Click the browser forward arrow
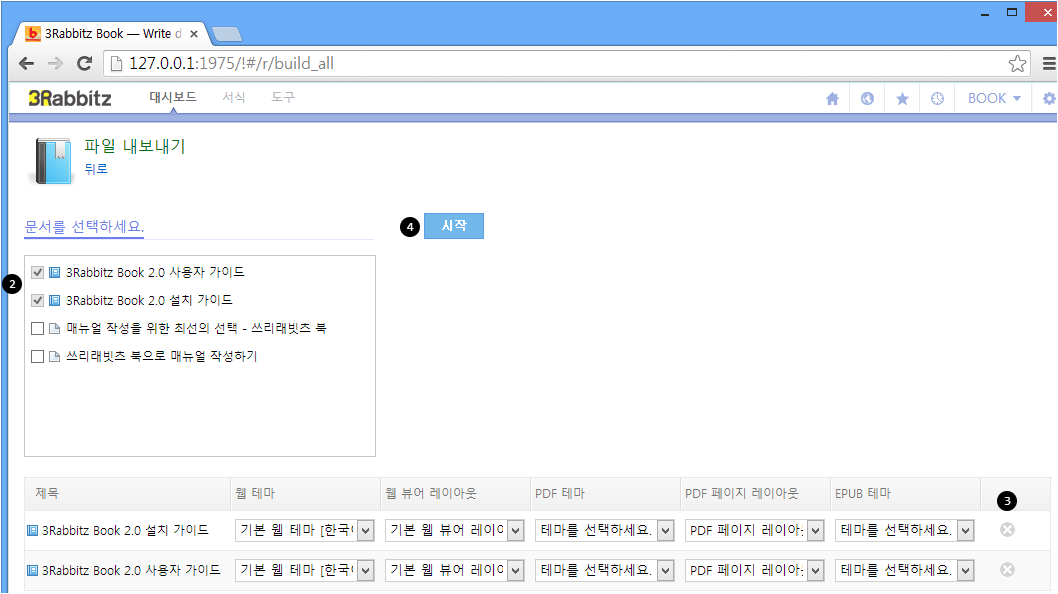1058x594 pixels. pyautogui.click(x=55, y=63)
